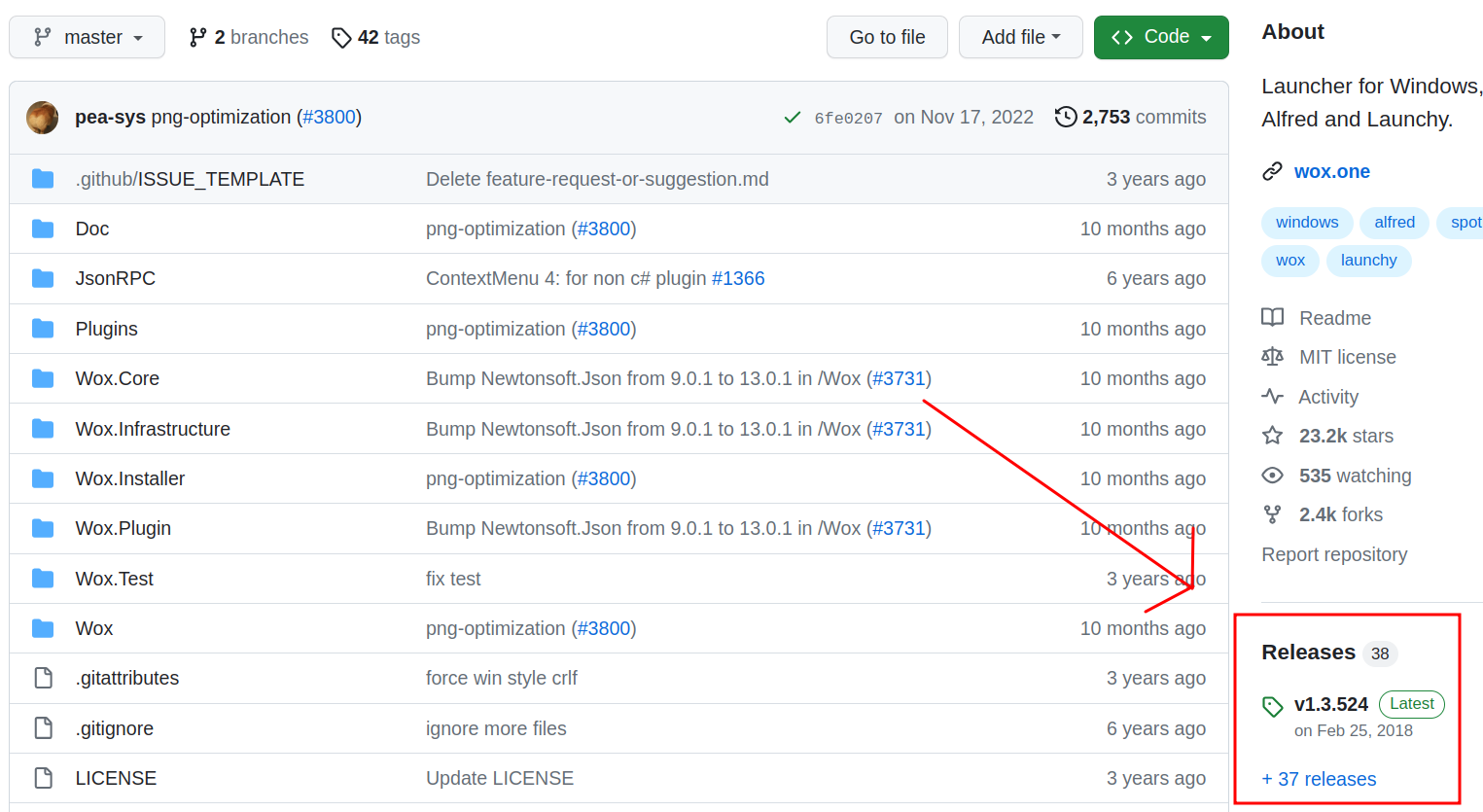Click the file icon beside LICENSE
Image resolution: width=1483 pixels, height=812 pixels.
[43, 778]
